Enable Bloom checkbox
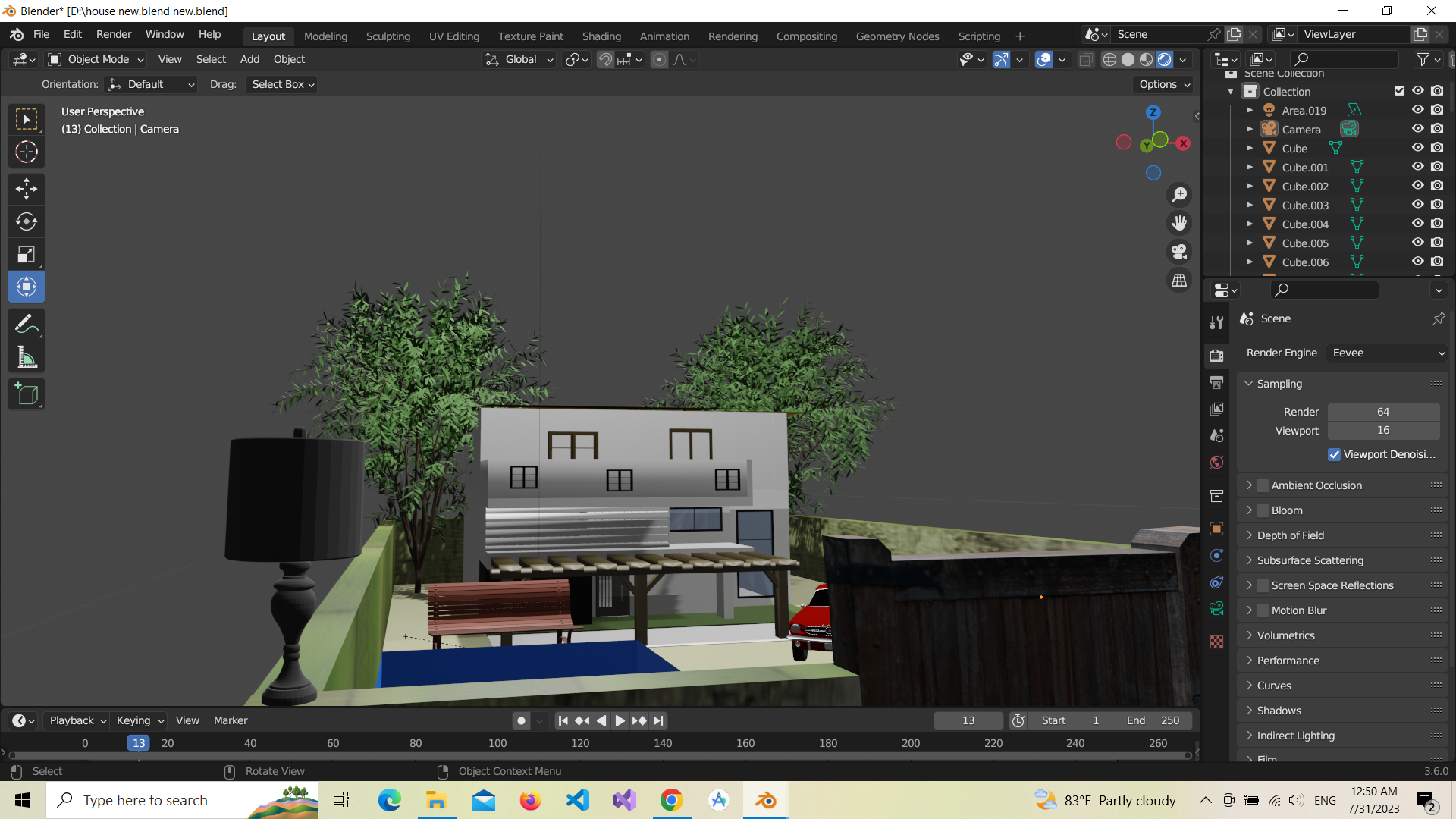Screen dimensions: 1456x819 click(x=1263, y=510)
